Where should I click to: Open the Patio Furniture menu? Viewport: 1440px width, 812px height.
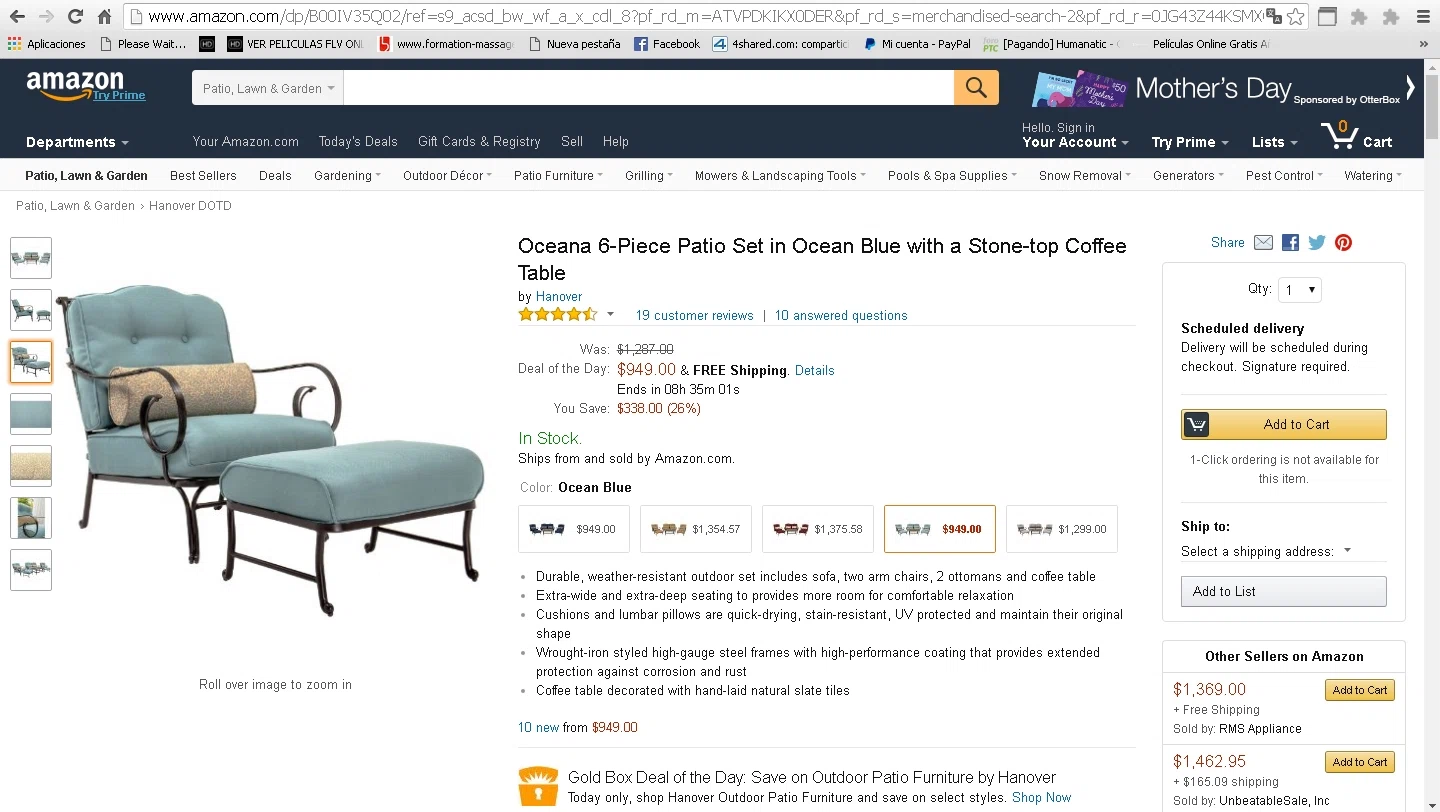[558, 176]
